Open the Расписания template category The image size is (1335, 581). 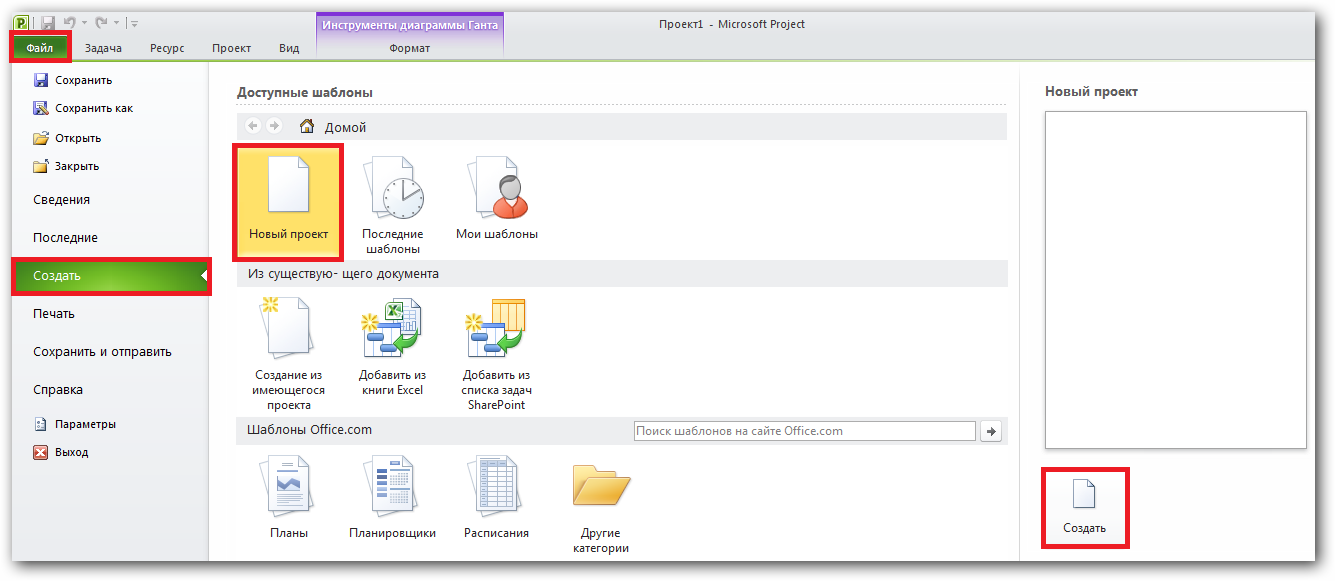(x=497, y=497)
